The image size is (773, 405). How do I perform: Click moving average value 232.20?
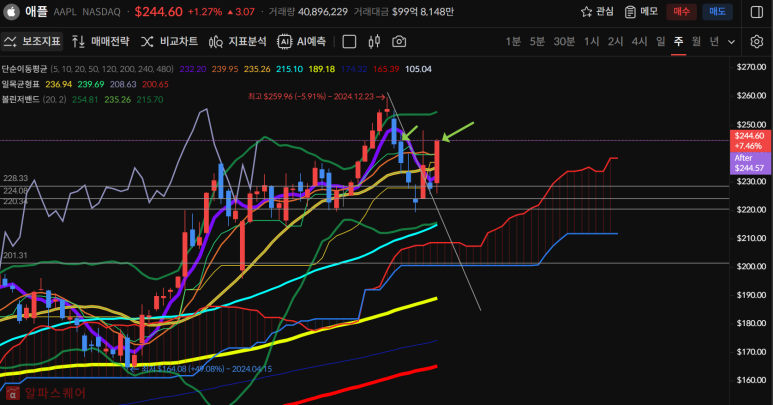pyautogui.click(x=193, y=69)
